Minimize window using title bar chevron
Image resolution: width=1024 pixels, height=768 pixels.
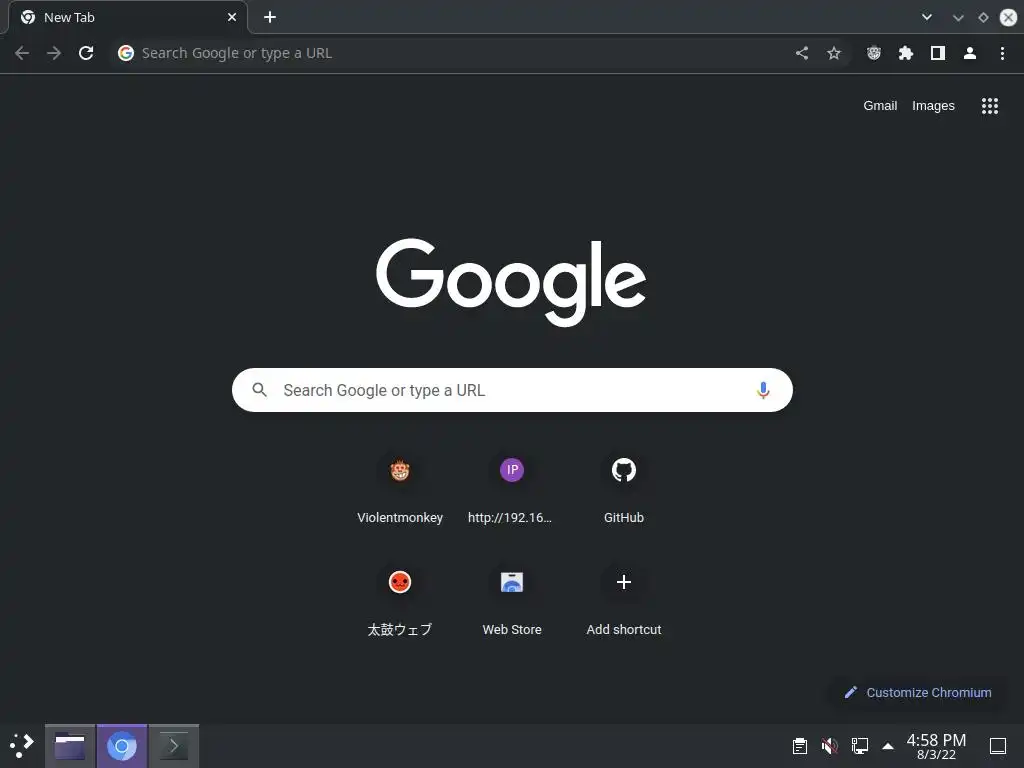(x=958, y=18)
